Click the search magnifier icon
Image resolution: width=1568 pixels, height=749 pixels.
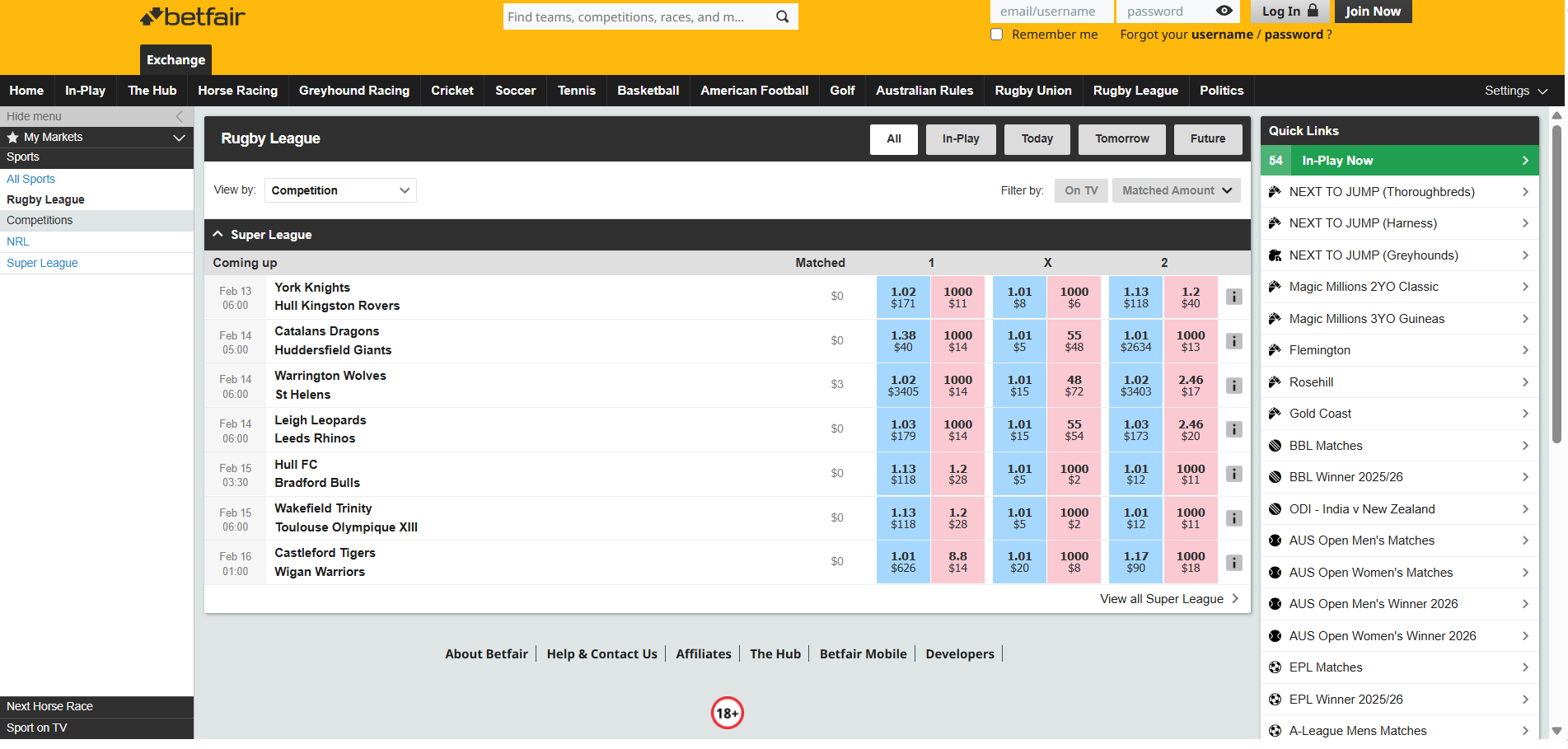coord(782,16)
